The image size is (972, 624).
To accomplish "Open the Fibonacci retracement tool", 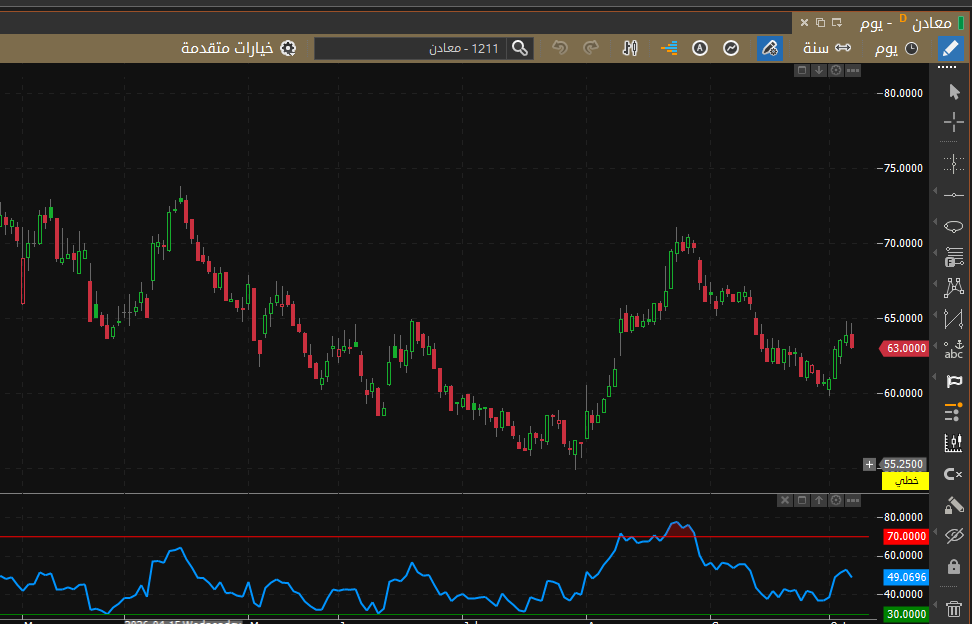I will pyautogui.click(x=953, y=257).
